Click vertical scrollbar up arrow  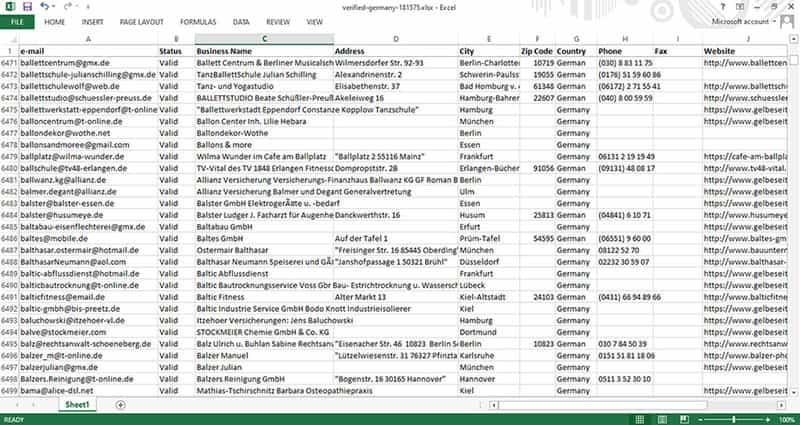point(793,39)
